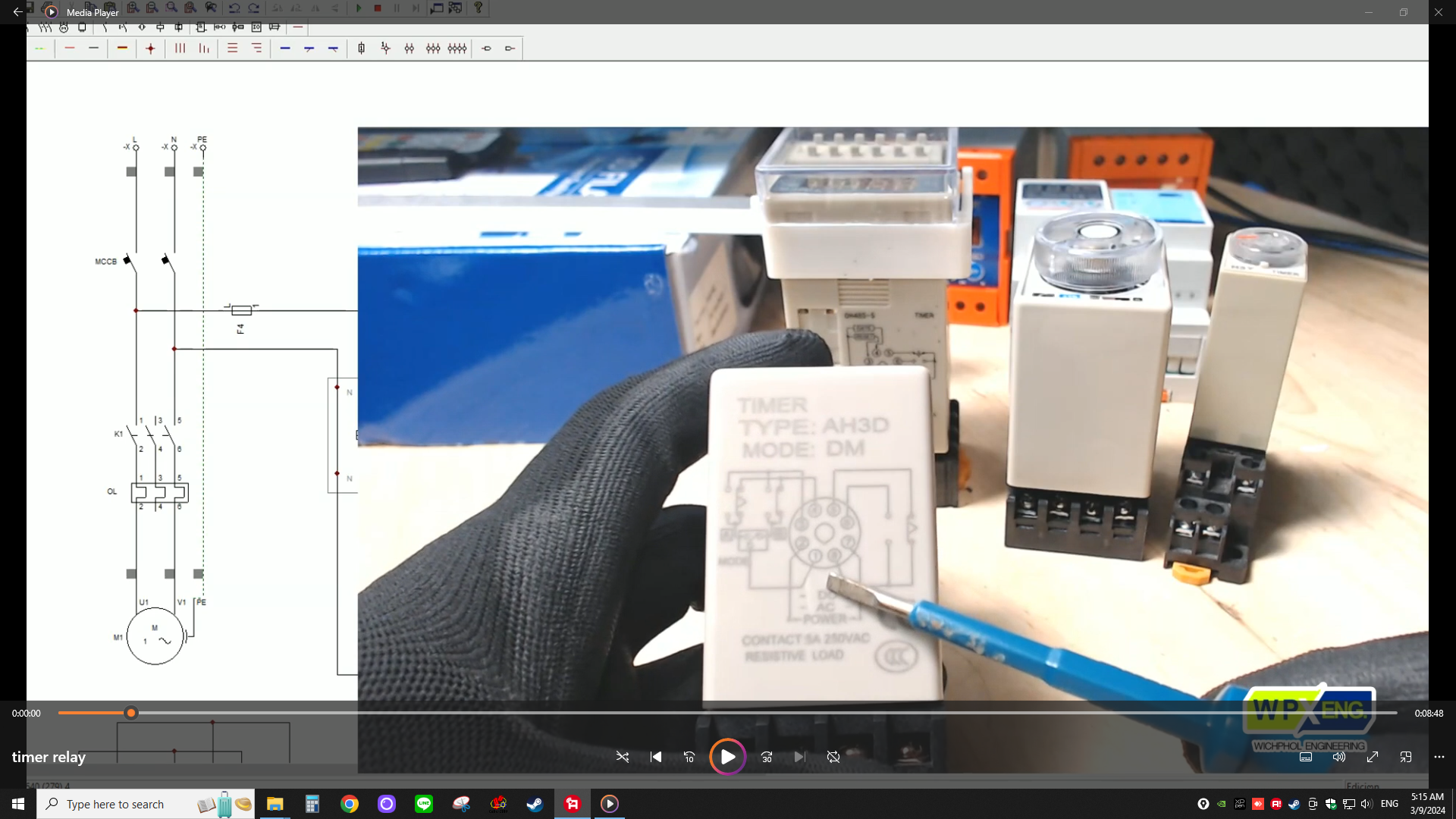The image size is (1456, 819).
Task: Skip back 10 seconds
Action: coord(689,757)
